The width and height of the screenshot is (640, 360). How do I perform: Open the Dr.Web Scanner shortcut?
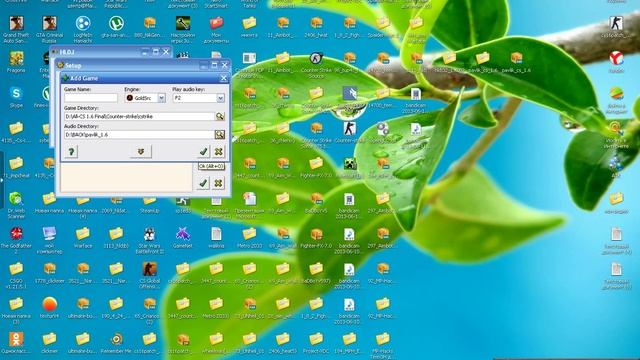tap(16, 199)
